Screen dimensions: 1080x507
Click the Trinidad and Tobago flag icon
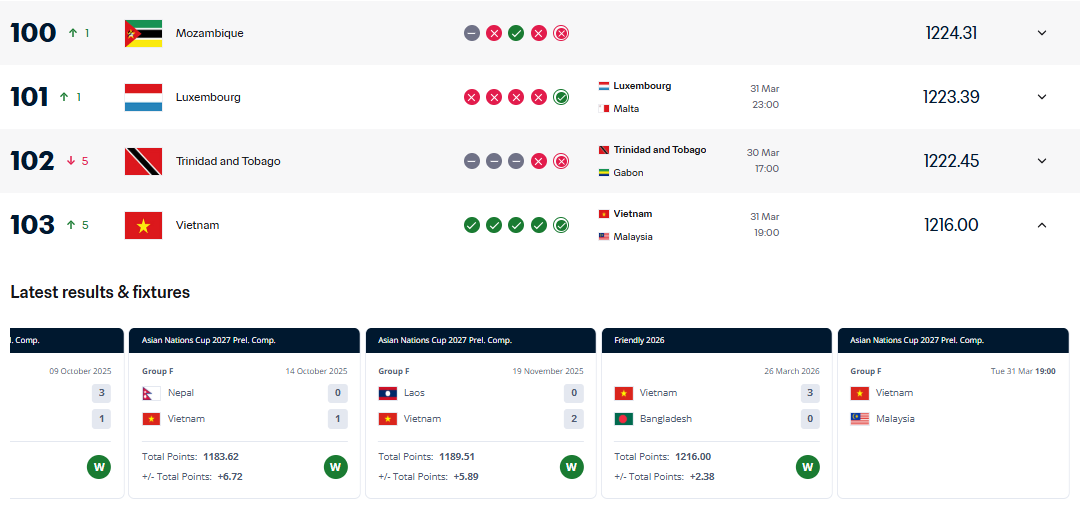pyautogui.click(x=143, y=161)
